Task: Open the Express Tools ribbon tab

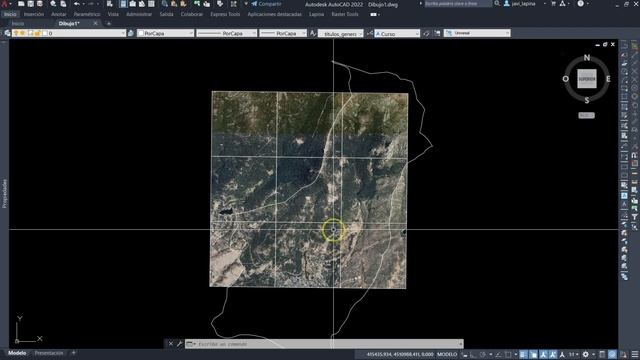Action: [x=225, y=14]
